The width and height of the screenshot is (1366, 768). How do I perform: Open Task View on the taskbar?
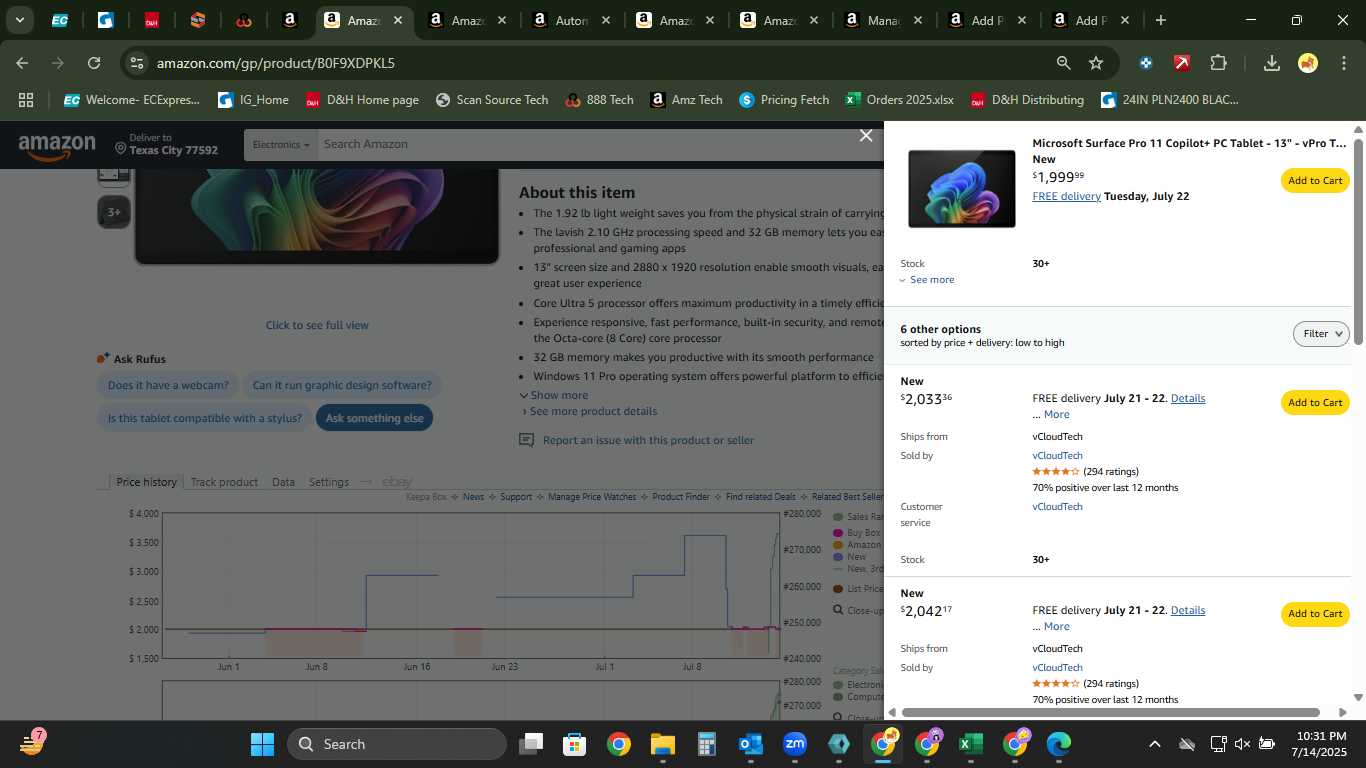[x=531, y=744]
